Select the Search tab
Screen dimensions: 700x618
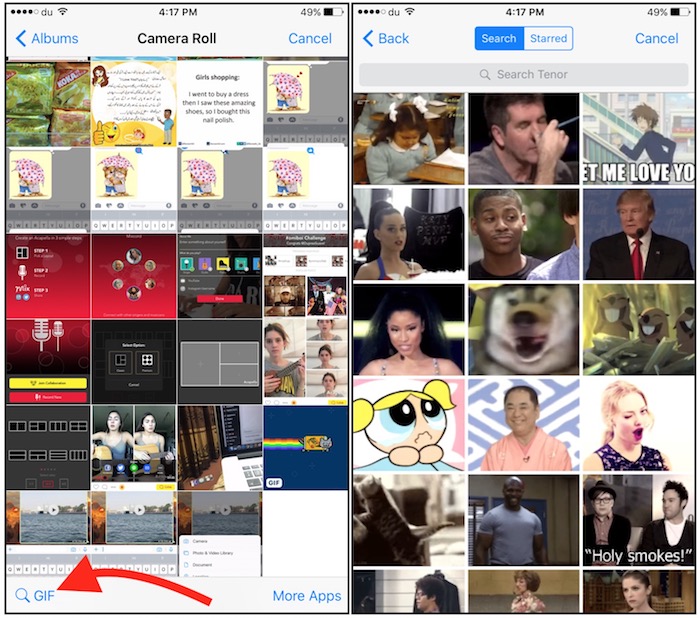(x=498, y=38)
